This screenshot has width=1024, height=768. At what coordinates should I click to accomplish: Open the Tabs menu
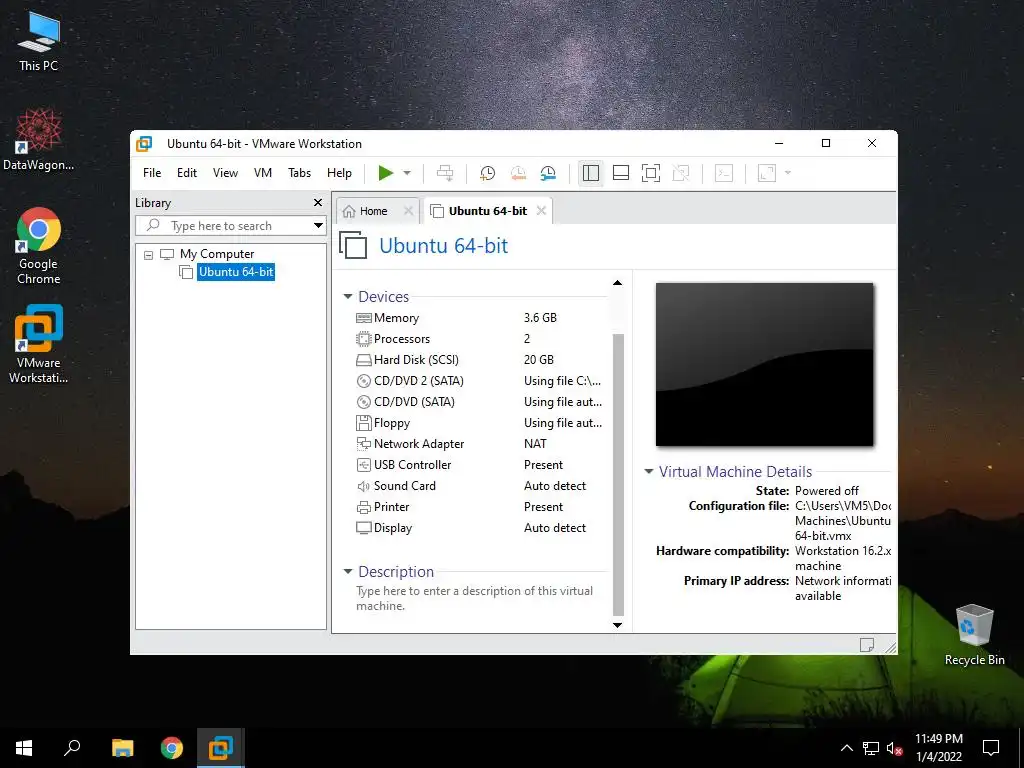point(299,173)
